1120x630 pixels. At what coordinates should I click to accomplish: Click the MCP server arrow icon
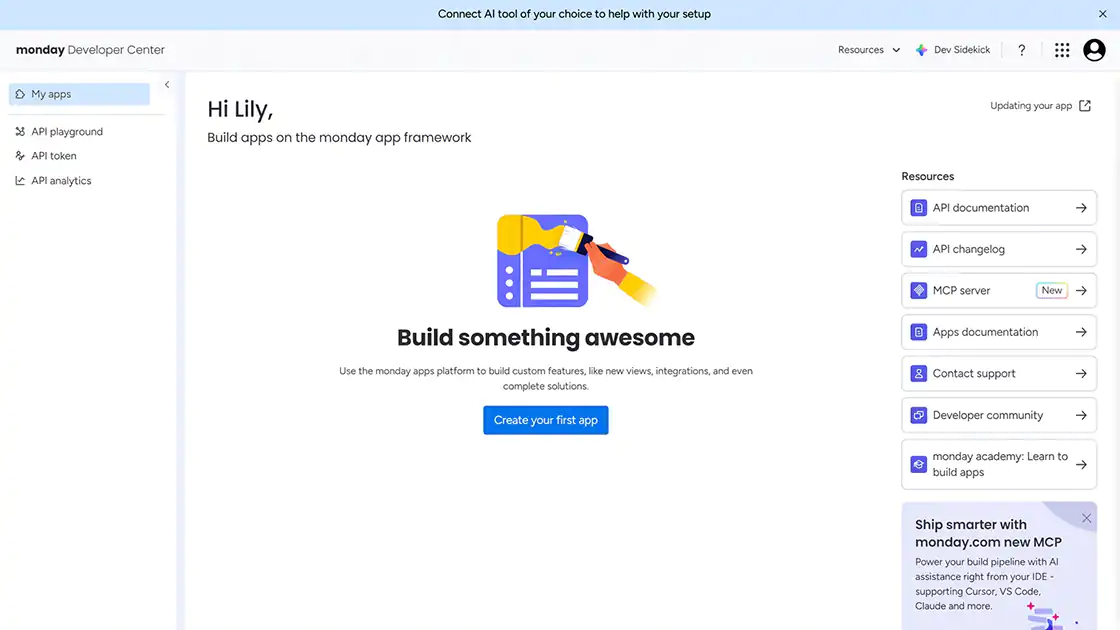[1081, 291]
